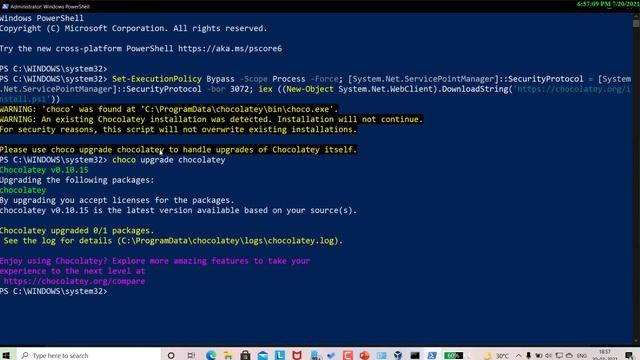640x360 pixels.
Task: Open the orange C Camtasia icon
Action: coord(348,355)
